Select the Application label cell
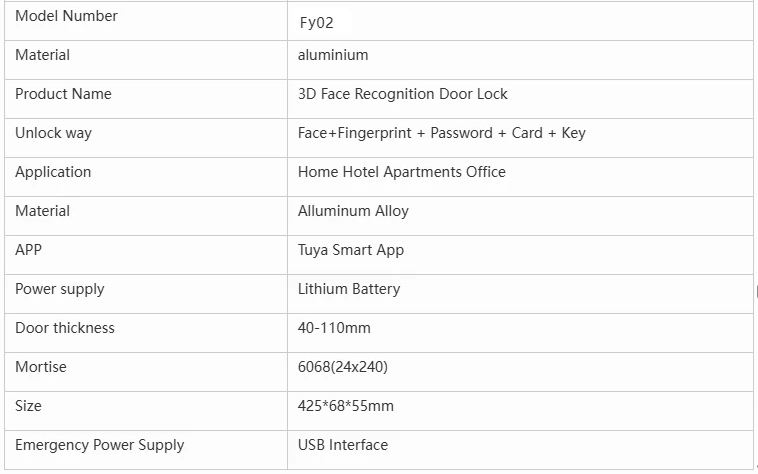 tap(53, 172)
